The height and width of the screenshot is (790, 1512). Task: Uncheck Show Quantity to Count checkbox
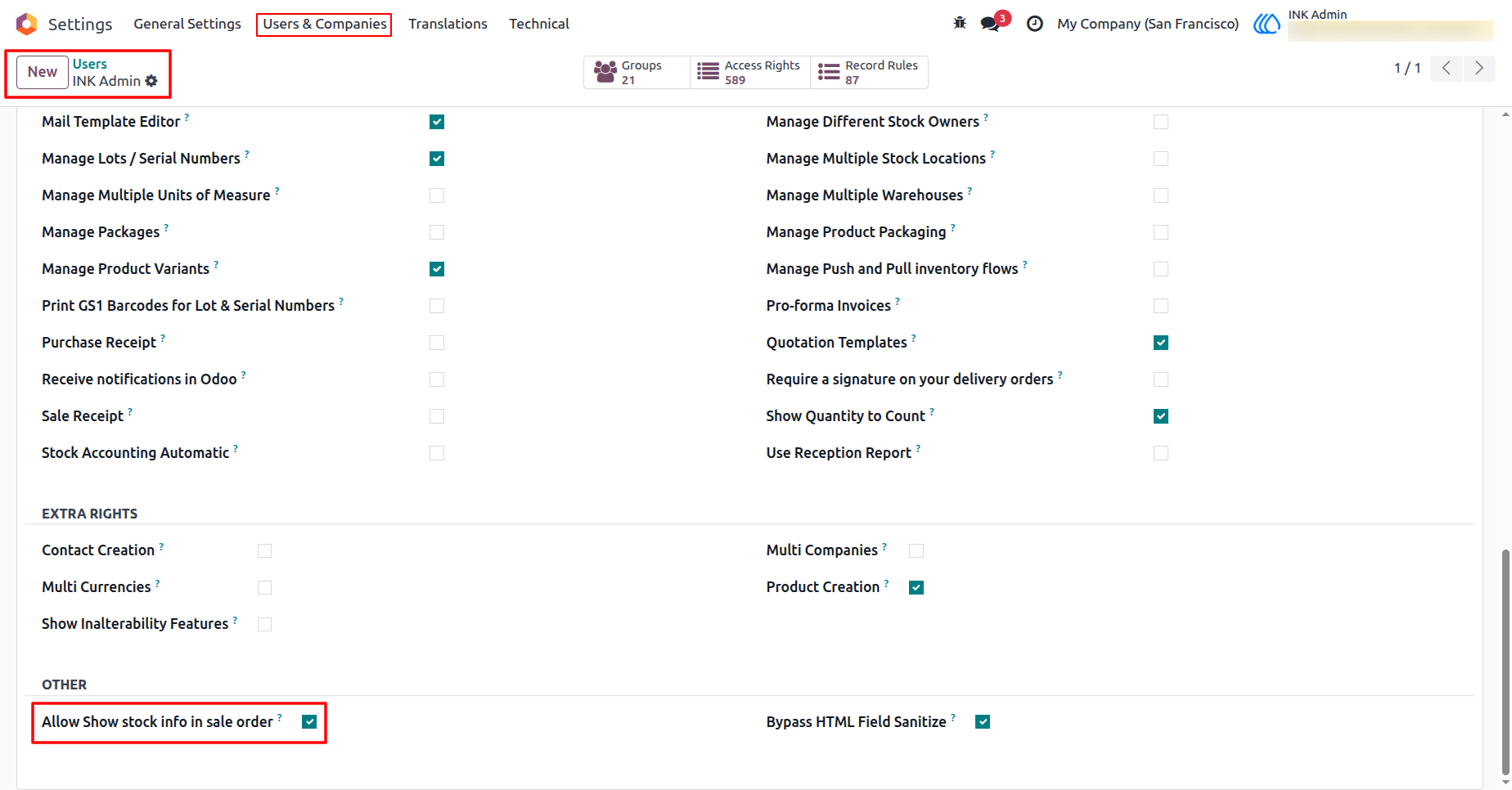pos(1161,416)
